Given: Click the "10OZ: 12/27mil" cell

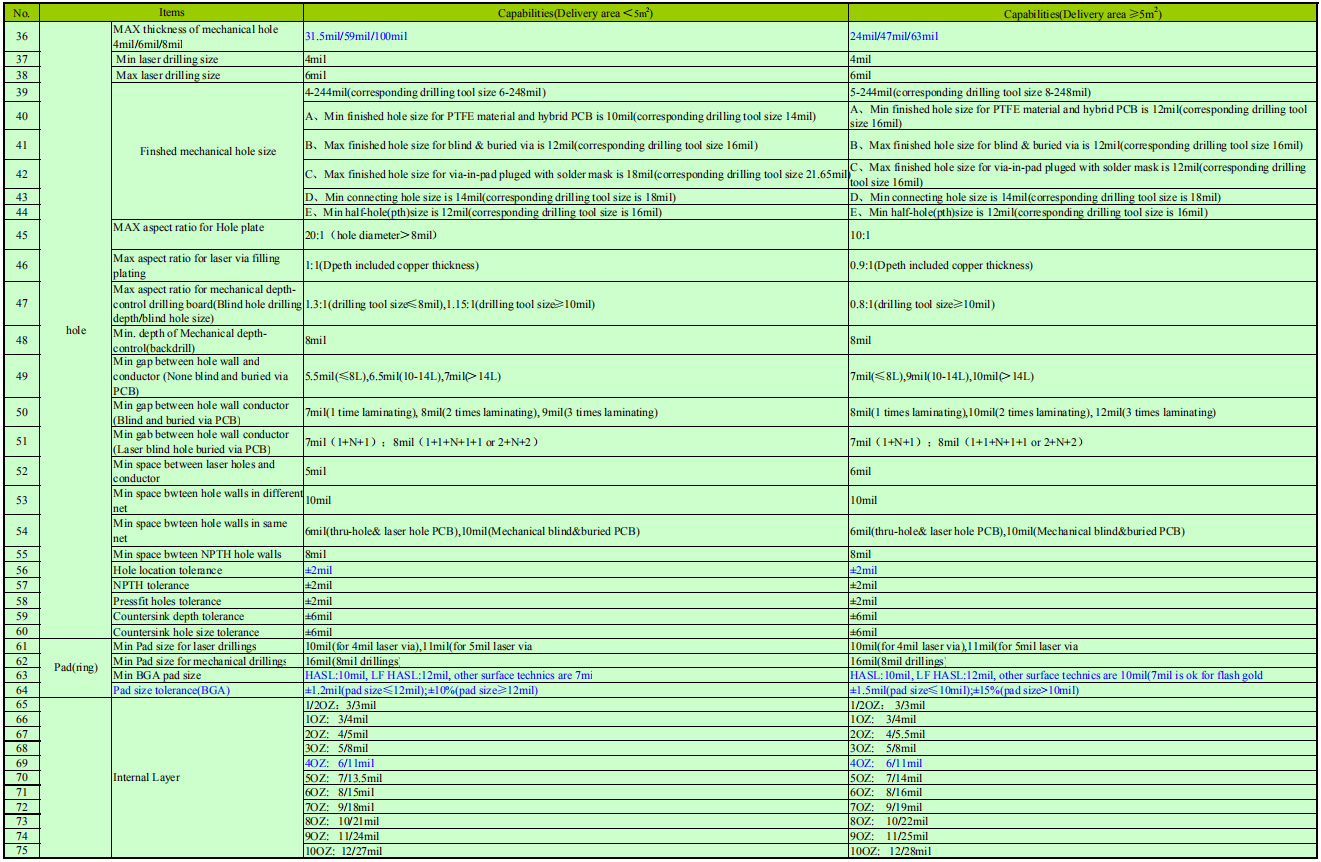Looking at the screenshot, I should point(575,851).
